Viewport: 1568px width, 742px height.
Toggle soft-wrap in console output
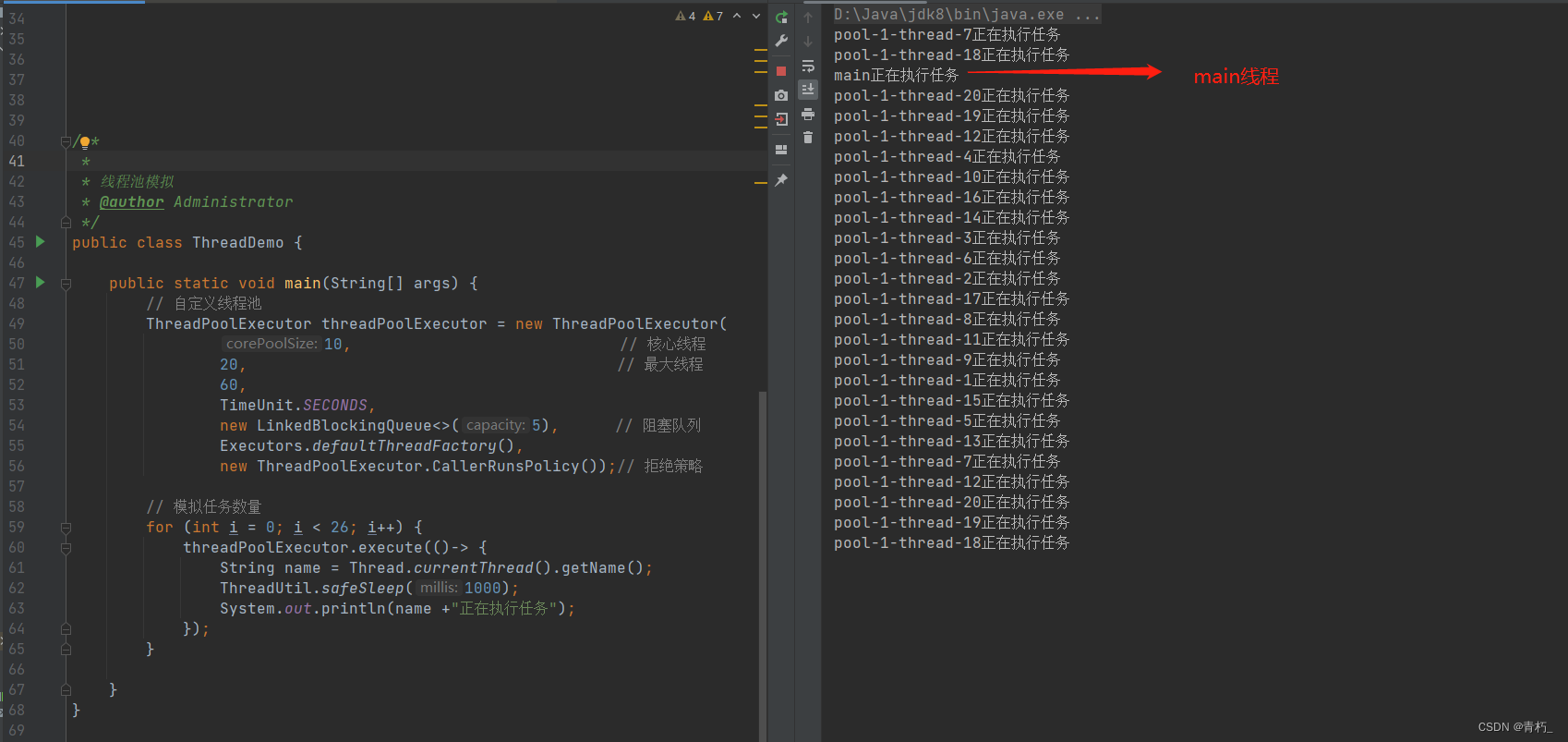[x=808, y=66]
